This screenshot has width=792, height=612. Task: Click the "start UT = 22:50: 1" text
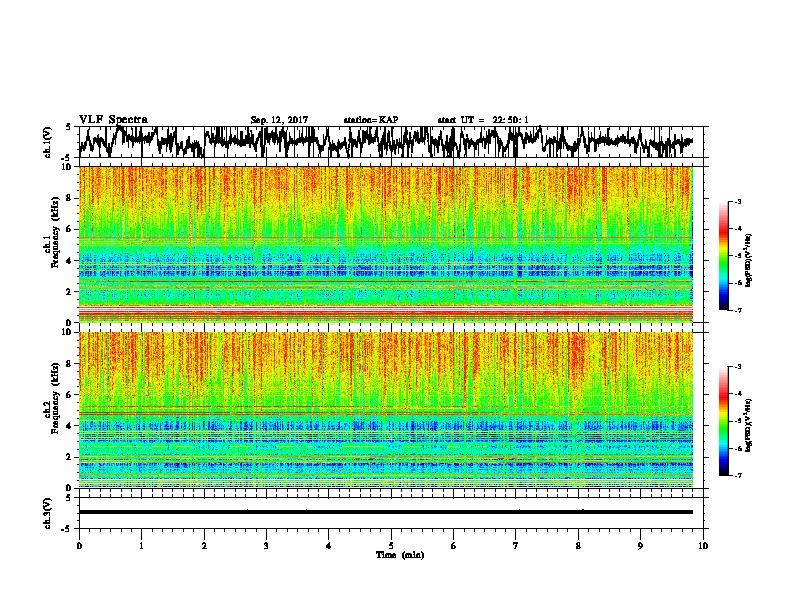[483, 120]
